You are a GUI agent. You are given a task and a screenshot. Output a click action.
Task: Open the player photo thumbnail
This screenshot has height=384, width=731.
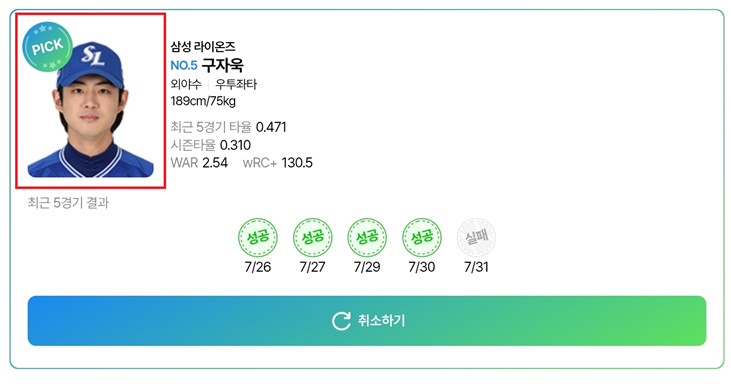pos(90,101)
